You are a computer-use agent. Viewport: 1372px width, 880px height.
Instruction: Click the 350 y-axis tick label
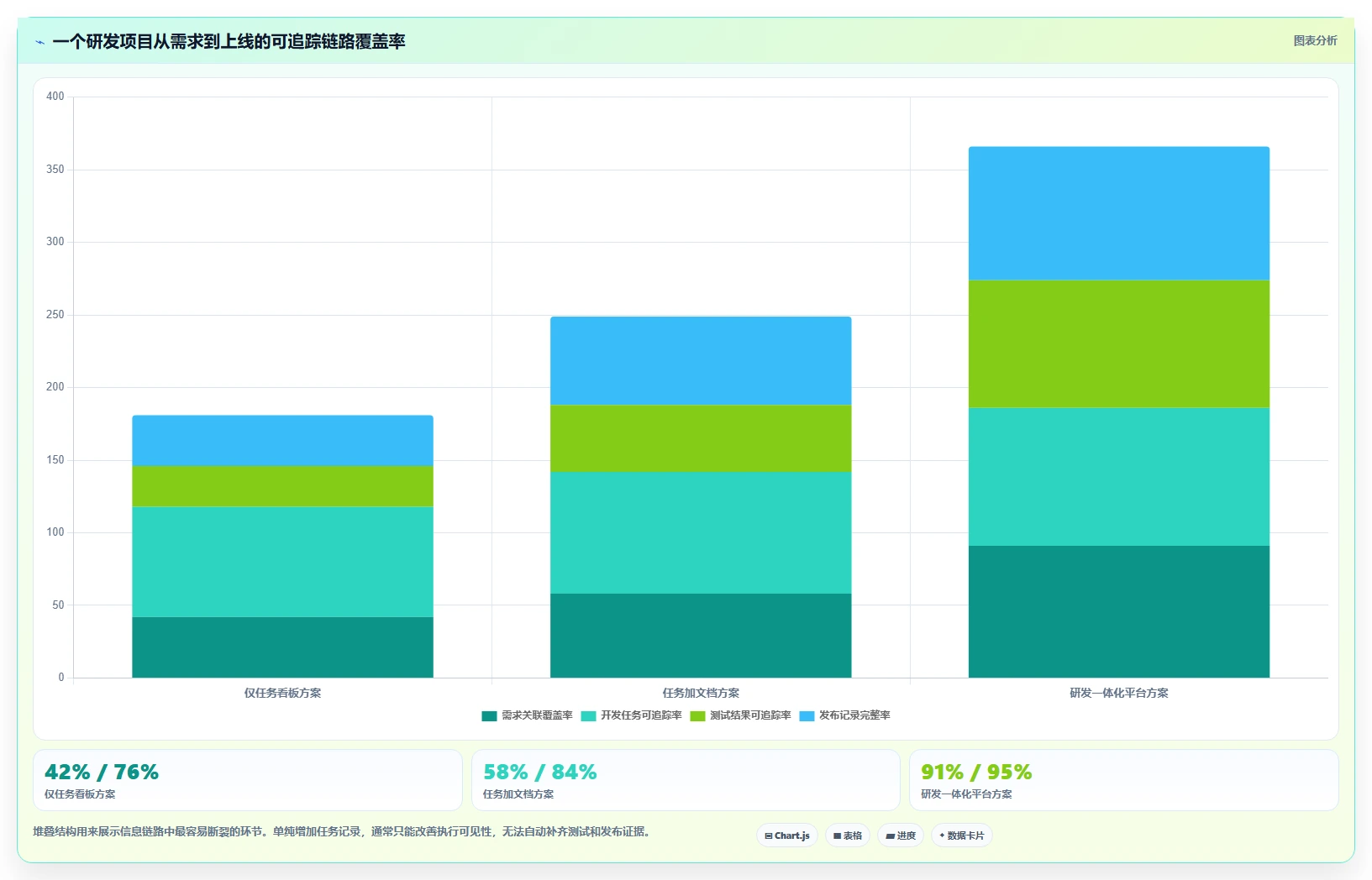55,170
